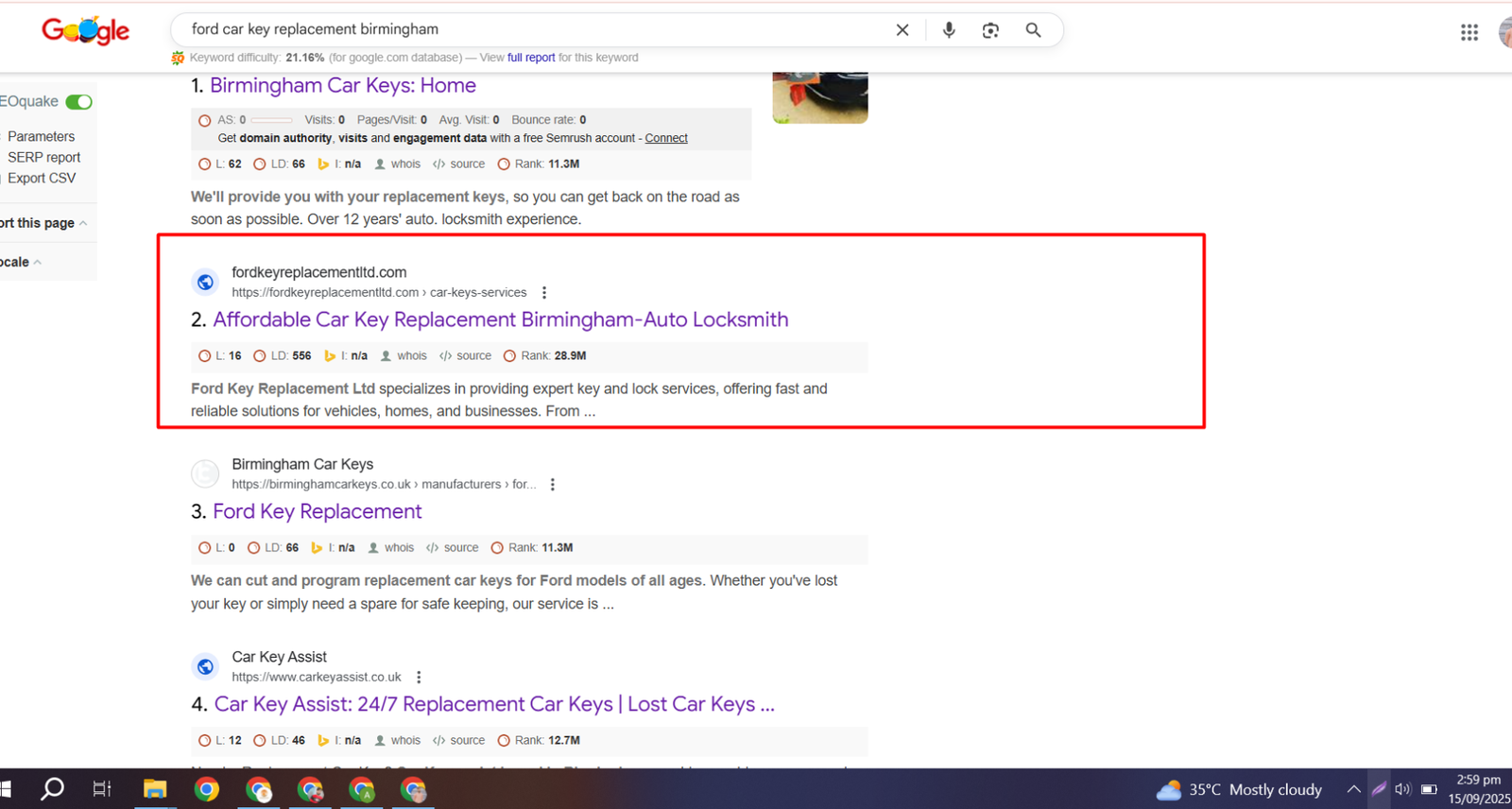Select Export CSV in sidebar

click(x=42, y=179)
